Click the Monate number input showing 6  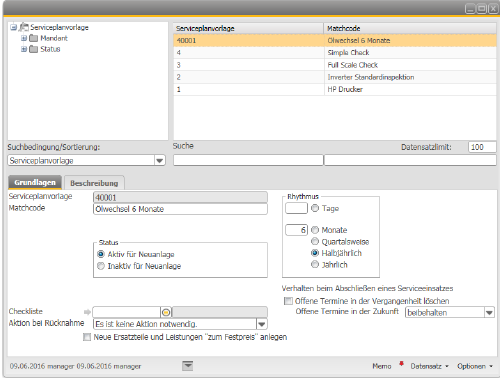[296, 230]
